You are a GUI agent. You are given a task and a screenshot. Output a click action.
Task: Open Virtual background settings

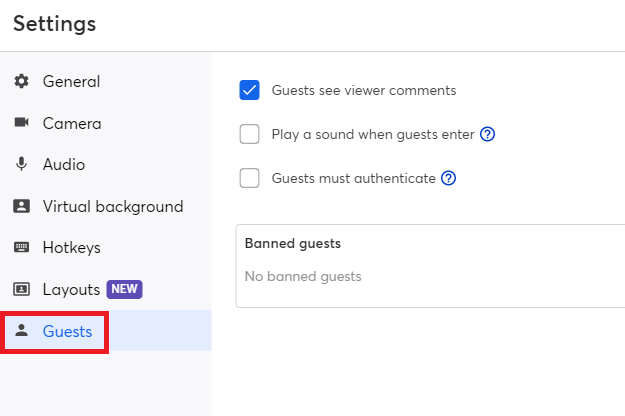pyautogui.click(x=112, y=207)
